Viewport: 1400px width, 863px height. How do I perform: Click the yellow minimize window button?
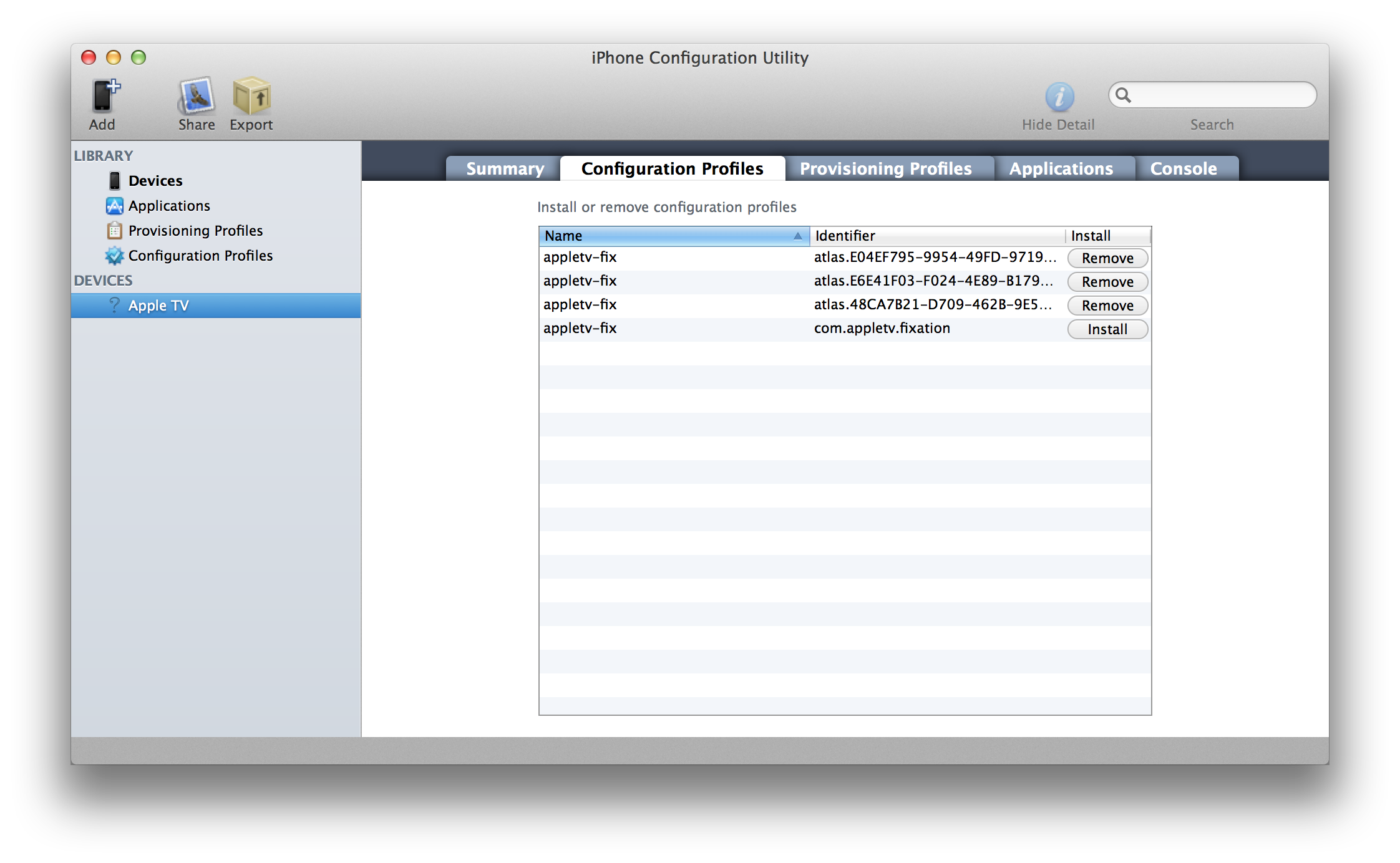click(114, 57)
